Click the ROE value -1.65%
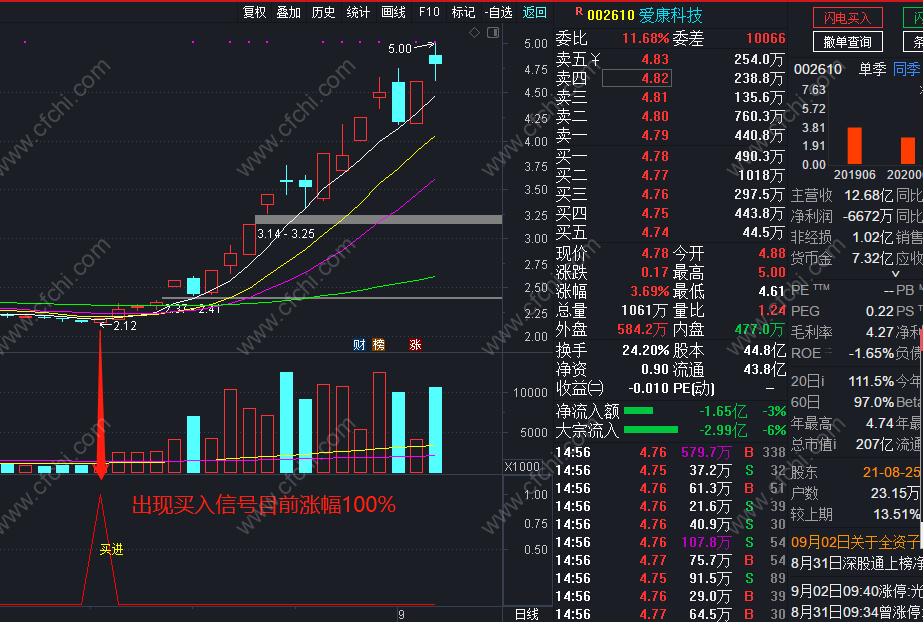 pyautogui.click(x=871, y=353)
